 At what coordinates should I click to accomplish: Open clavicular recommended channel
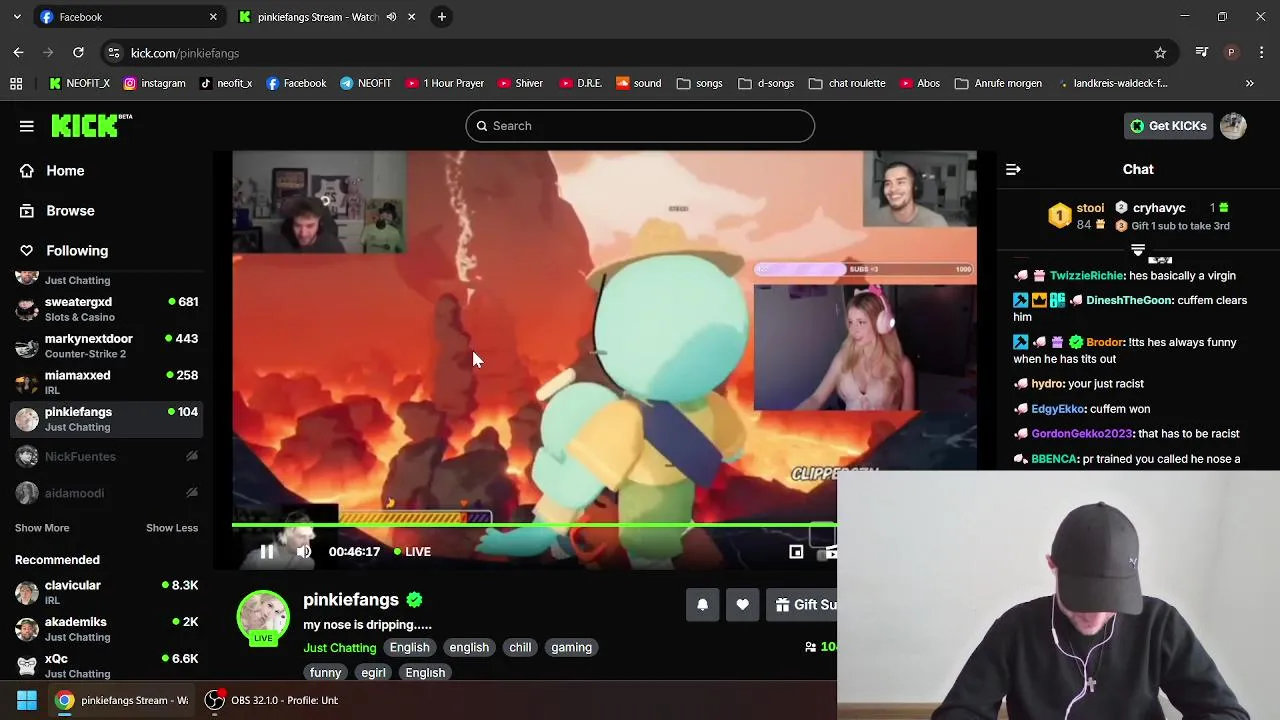click(107, 593)
